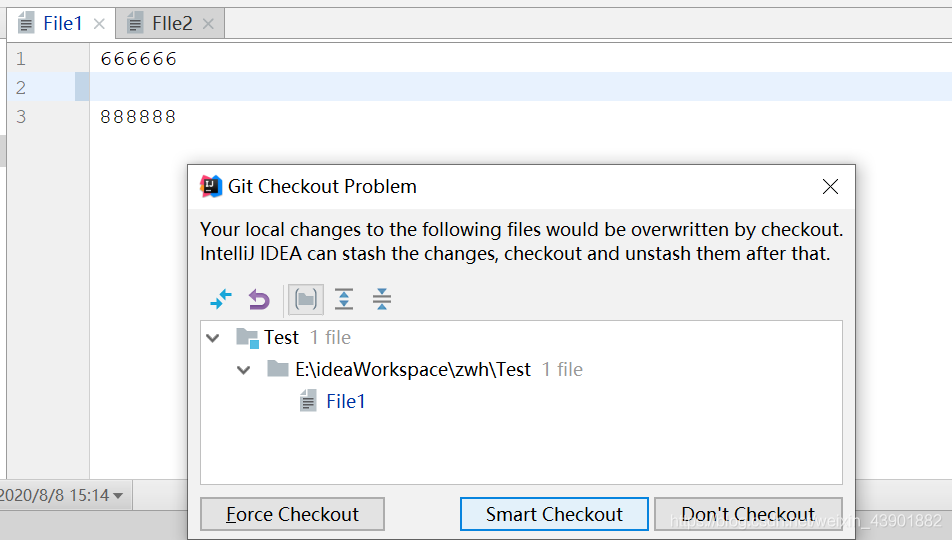The height and width of the screenshot is (540, 952).
Task: Toggle the Group by Directory button
Action: [306, 299]
